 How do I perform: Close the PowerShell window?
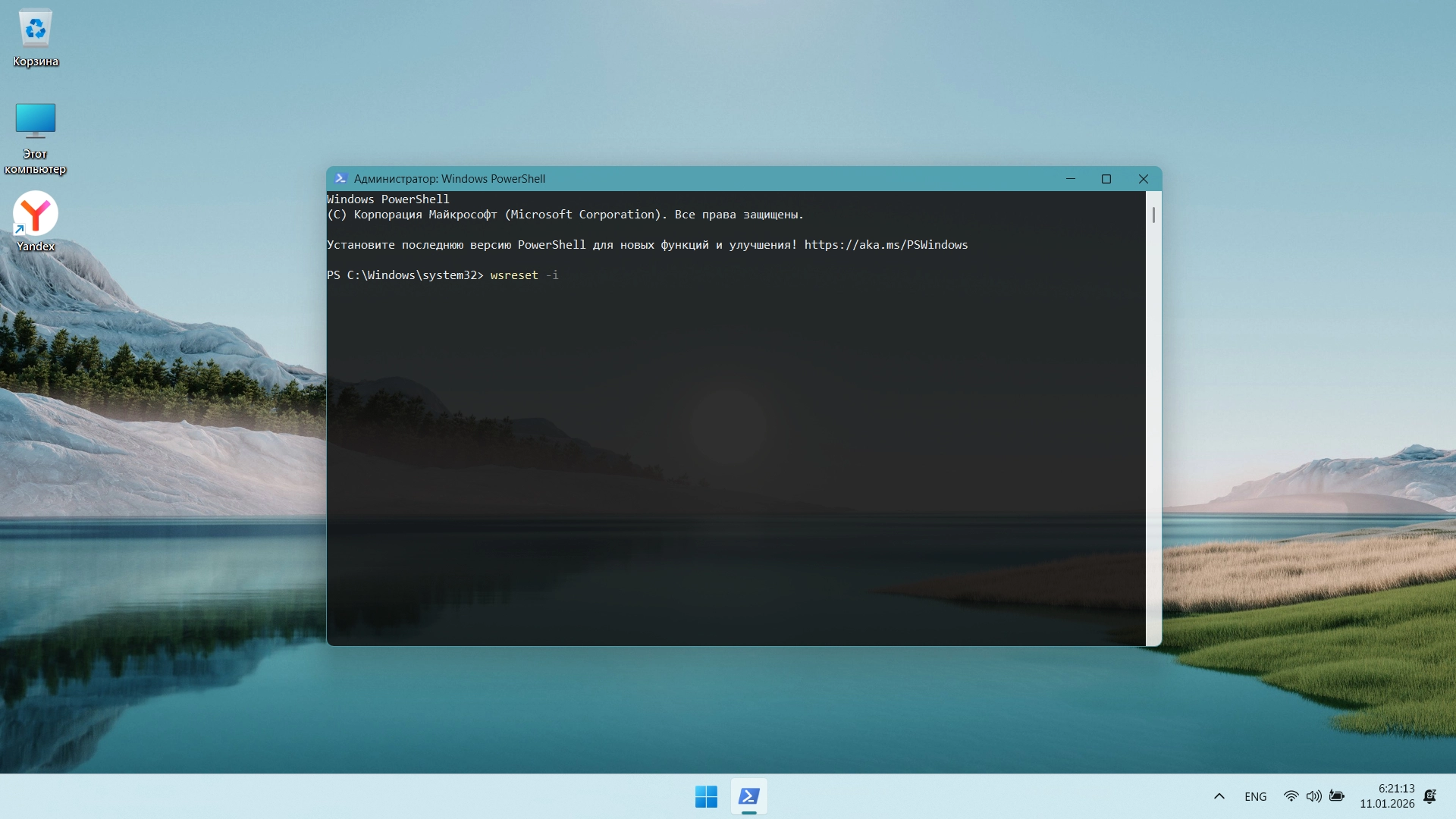click(1144, 179)
